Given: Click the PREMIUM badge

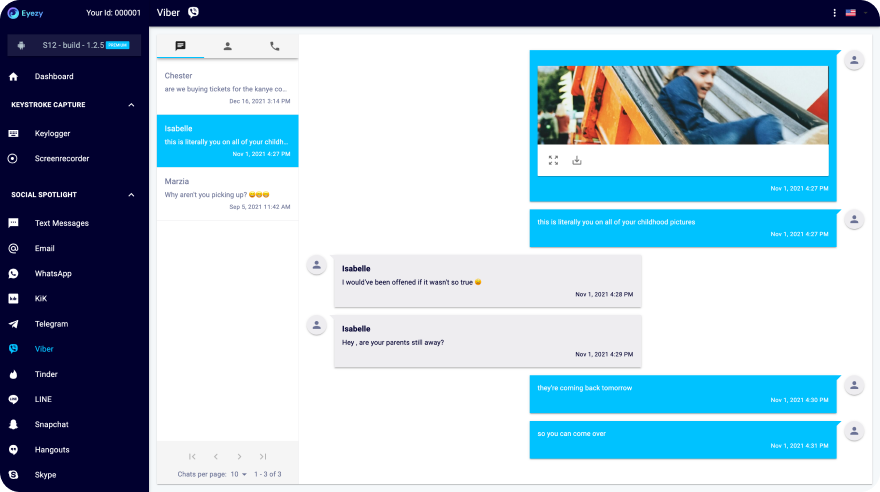Looking at the screenshot, I should (x=118, y=45).
